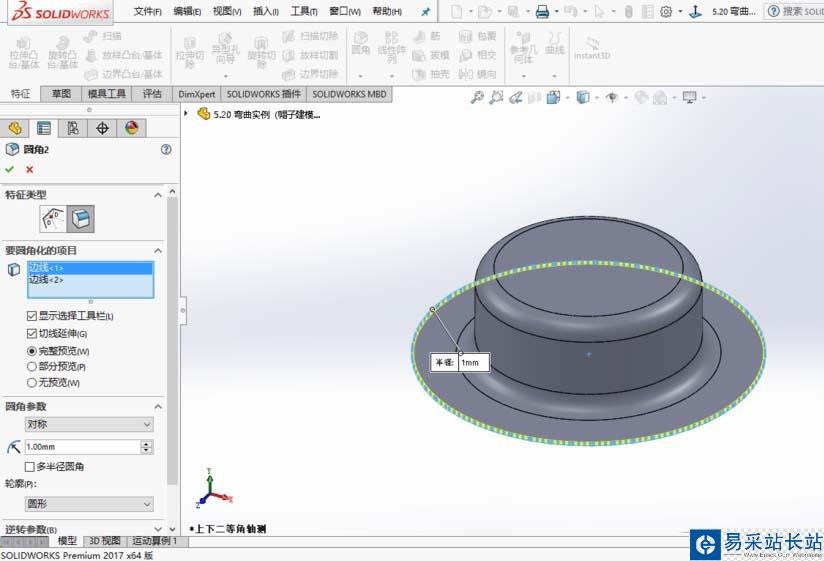824x561 pixels.
Task: Open the fillet help question mark icon
Action: pyautogui.click(x=166, y=149)
